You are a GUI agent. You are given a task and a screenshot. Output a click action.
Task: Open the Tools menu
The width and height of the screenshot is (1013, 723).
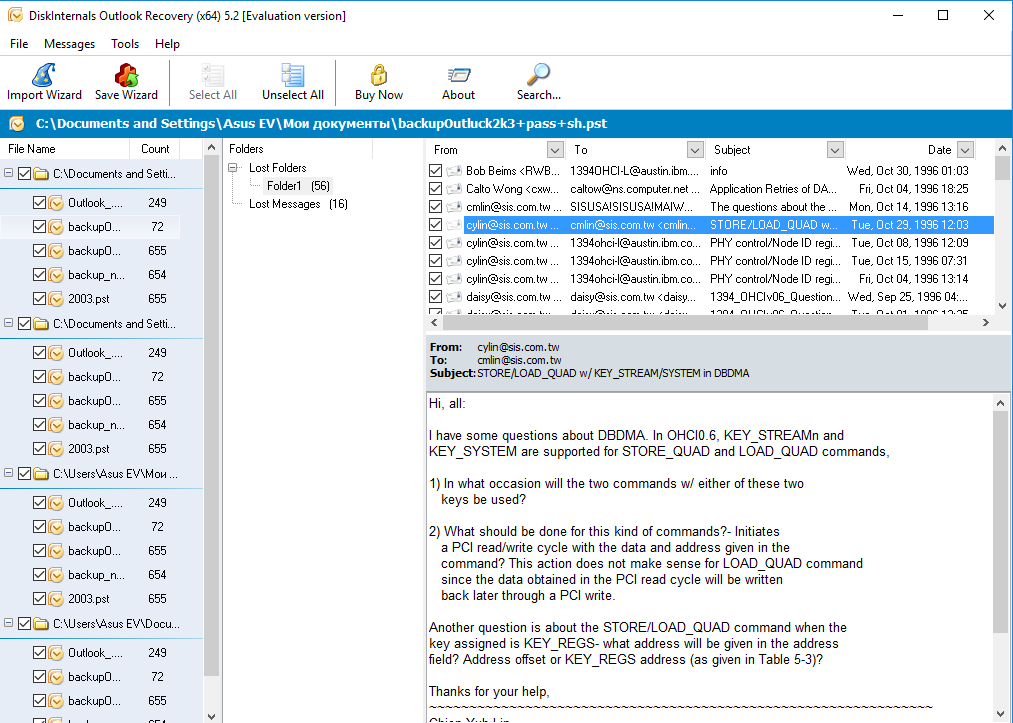(x=125, y=44)
